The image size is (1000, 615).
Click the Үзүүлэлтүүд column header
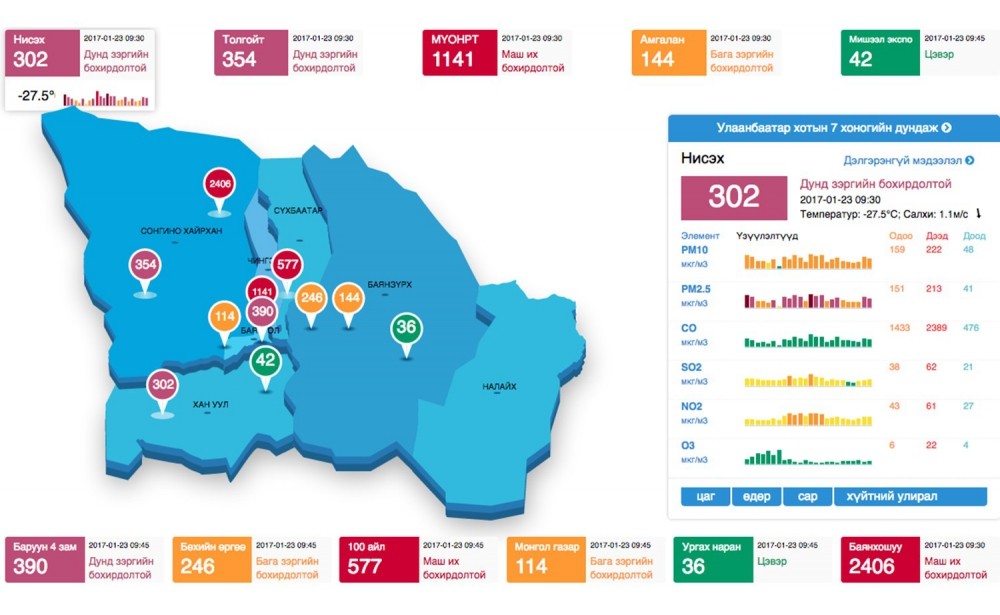767,236
